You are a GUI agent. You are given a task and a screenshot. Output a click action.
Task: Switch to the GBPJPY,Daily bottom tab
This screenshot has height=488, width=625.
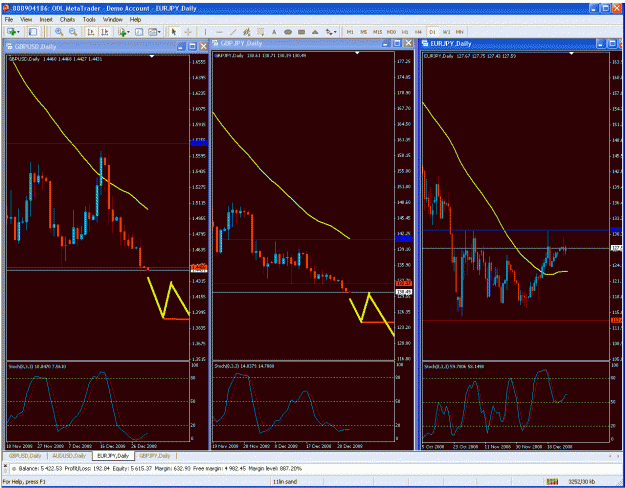click(155, 455)
